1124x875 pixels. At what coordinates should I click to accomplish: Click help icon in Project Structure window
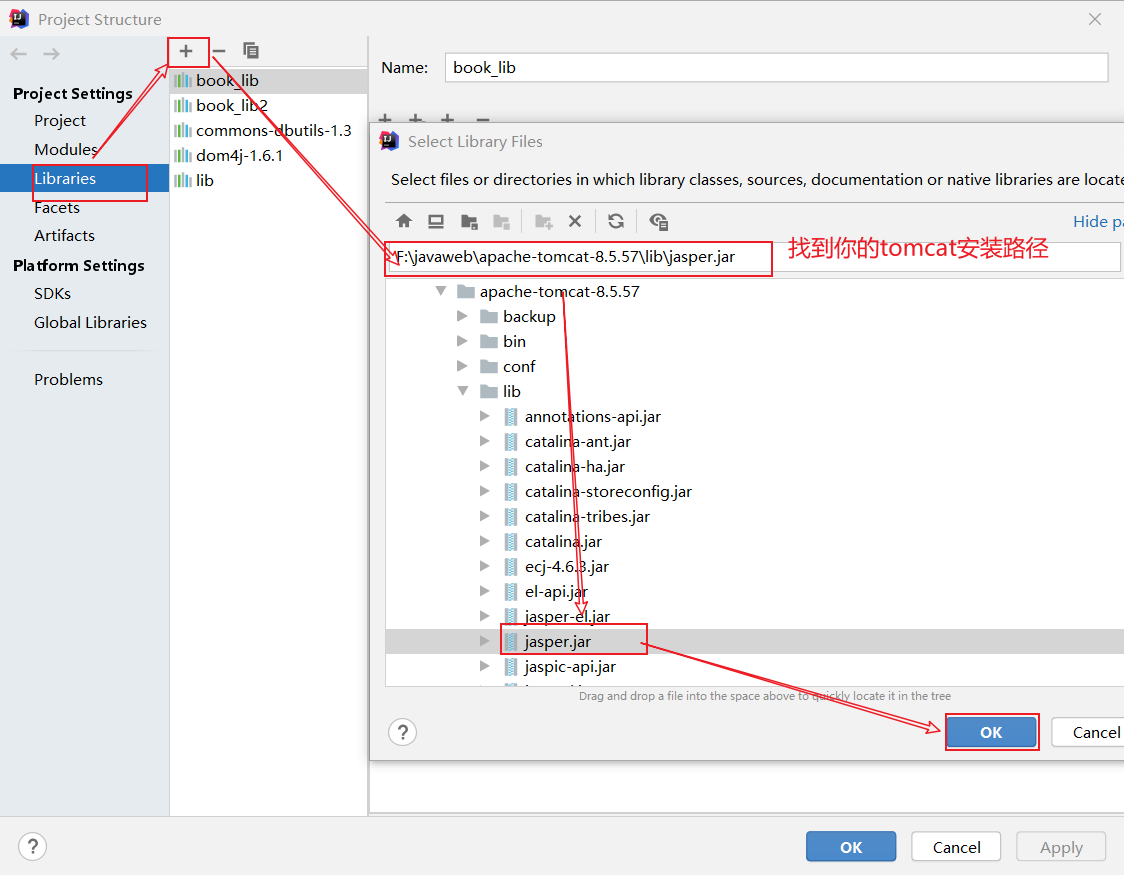coord(32,846)
